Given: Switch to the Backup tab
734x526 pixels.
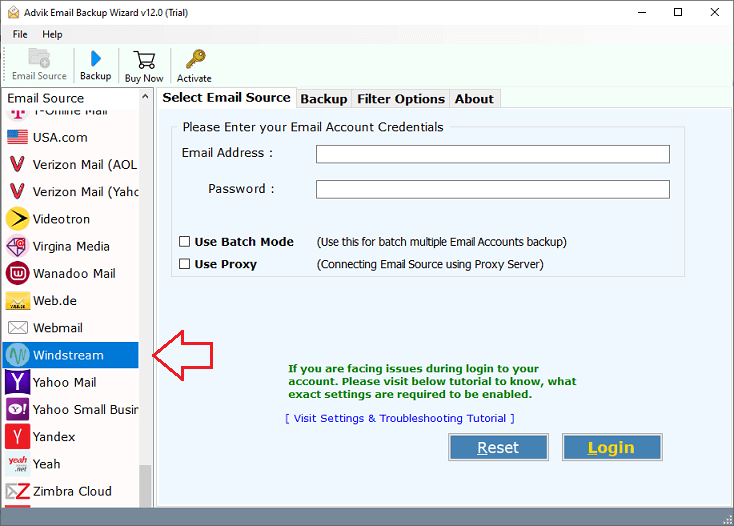Looking at the screenshot, I should coord(324,99).
